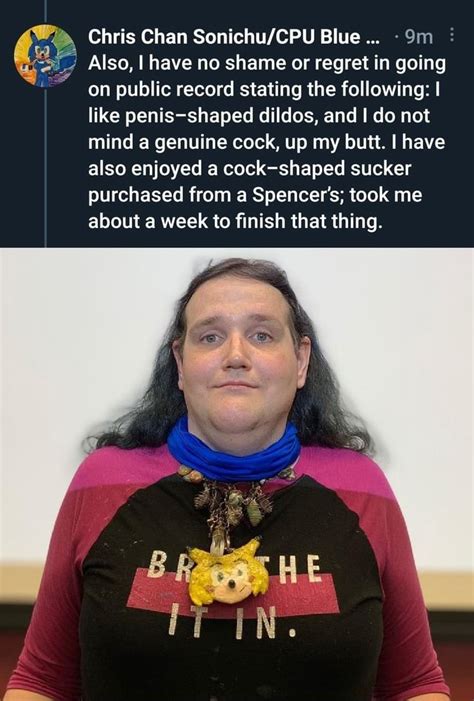Tap the line 'purchased from a Spencer's'
Viewport: 474px width, 701px height.
click(255, 195)
